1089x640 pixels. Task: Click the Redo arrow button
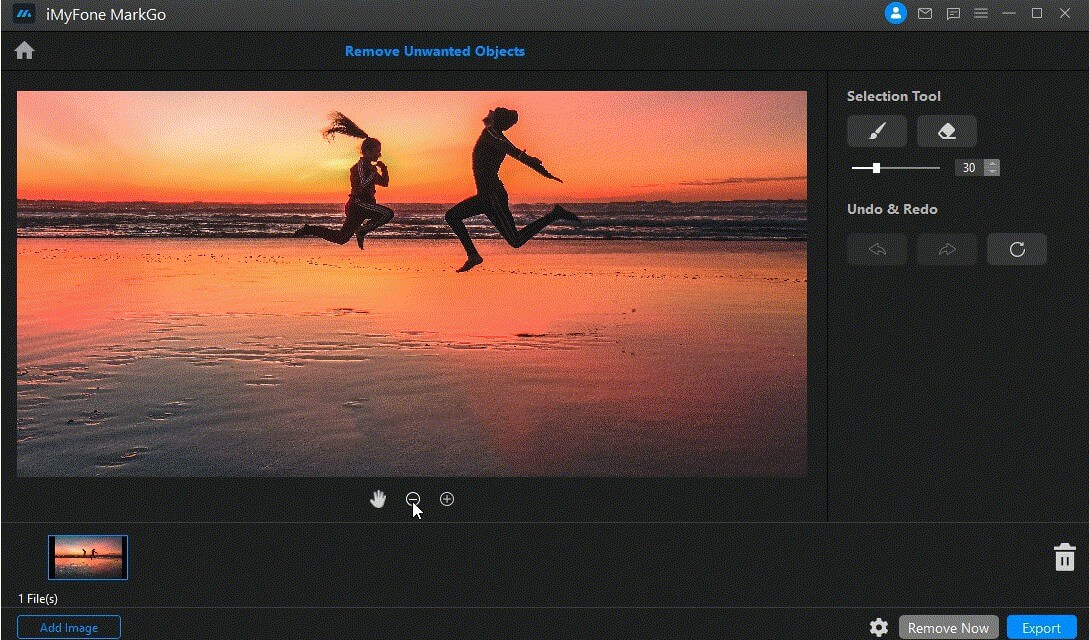click(x=947, y=249)
